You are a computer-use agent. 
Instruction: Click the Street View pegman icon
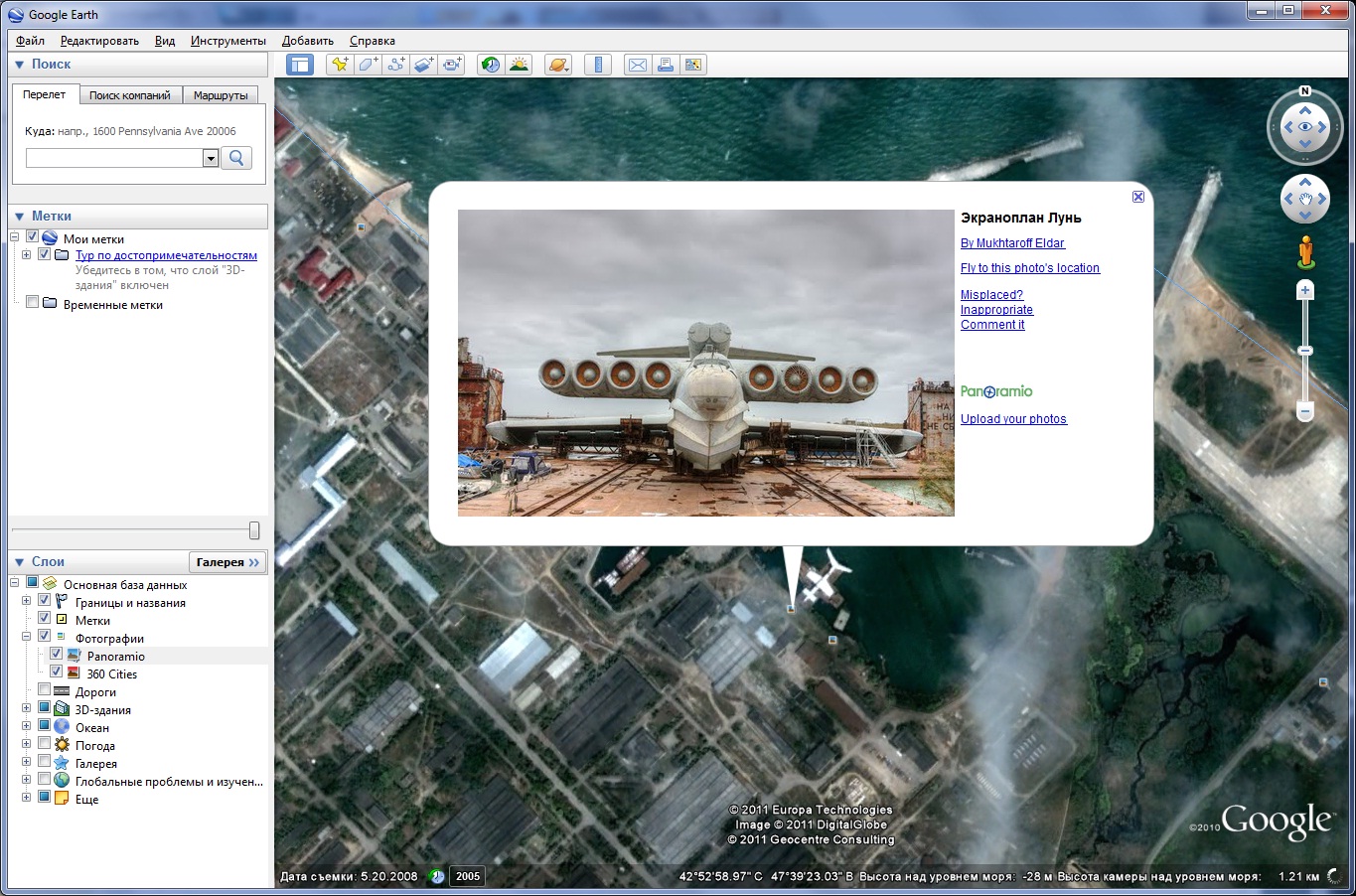(1306, 251)
